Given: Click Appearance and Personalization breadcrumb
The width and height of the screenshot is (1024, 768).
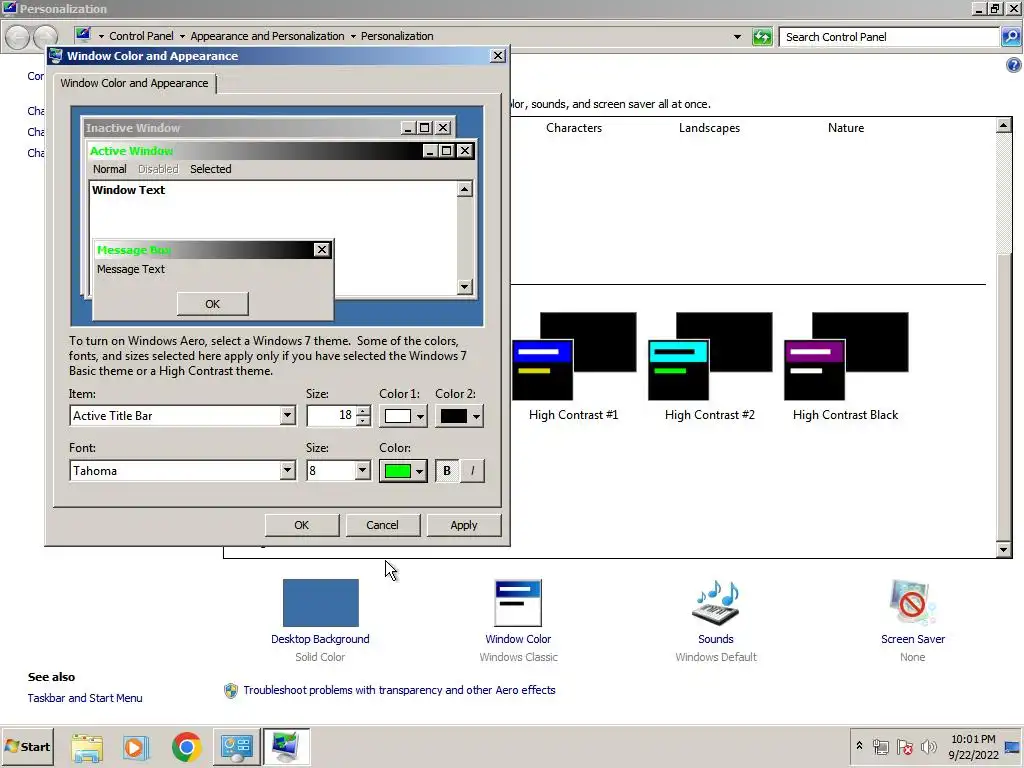Looking at the screenshot, I should pos(267,36).
